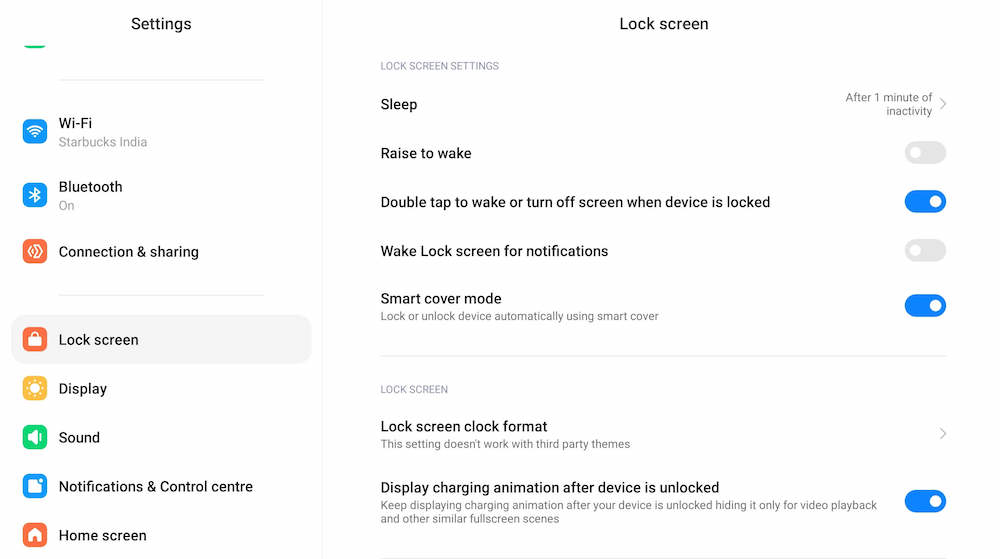Viewport: 1000px width, 559px height.
Task: Click the Connection & sharing icon
Action: 35,251
